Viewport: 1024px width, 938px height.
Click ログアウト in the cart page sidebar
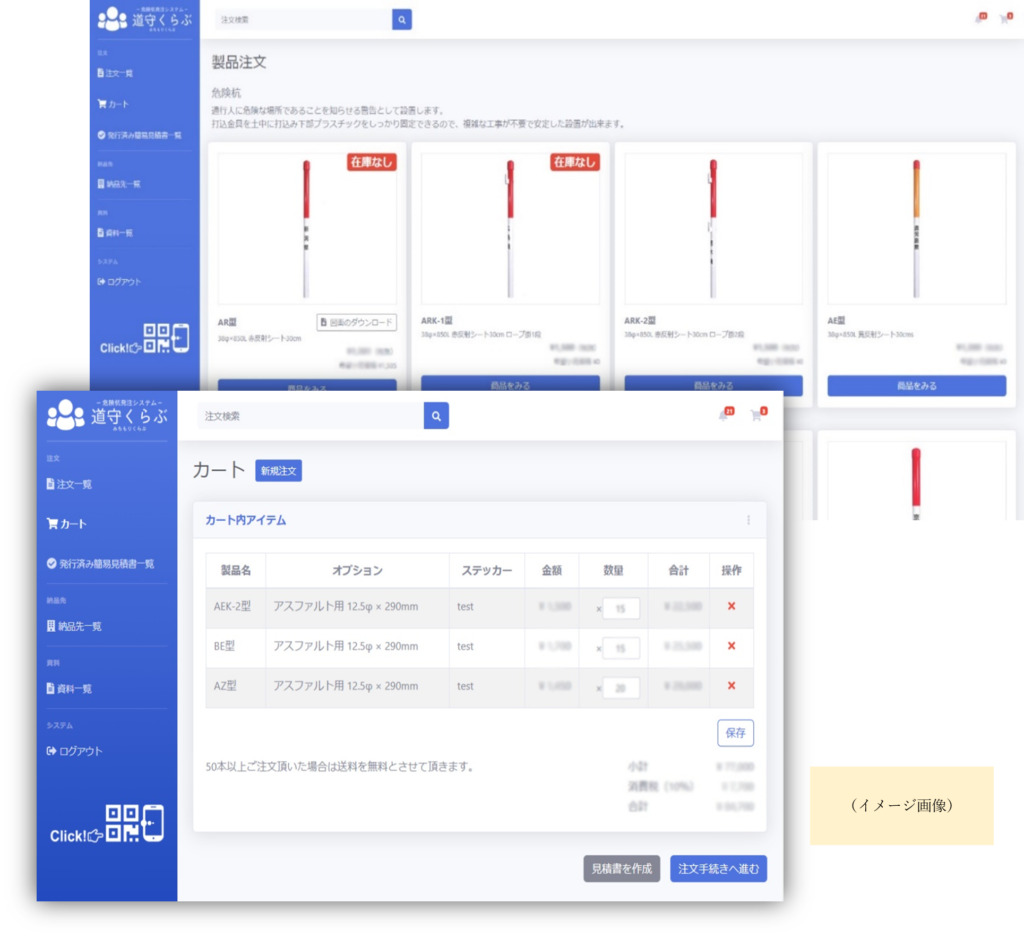(79, 751)
